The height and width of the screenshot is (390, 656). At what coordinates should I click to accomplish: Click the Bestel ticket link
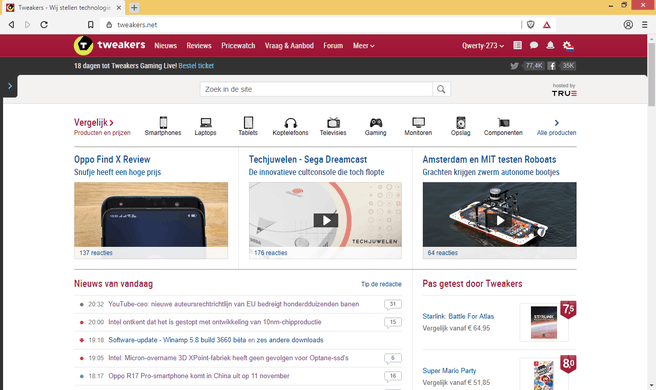[196, 66]
